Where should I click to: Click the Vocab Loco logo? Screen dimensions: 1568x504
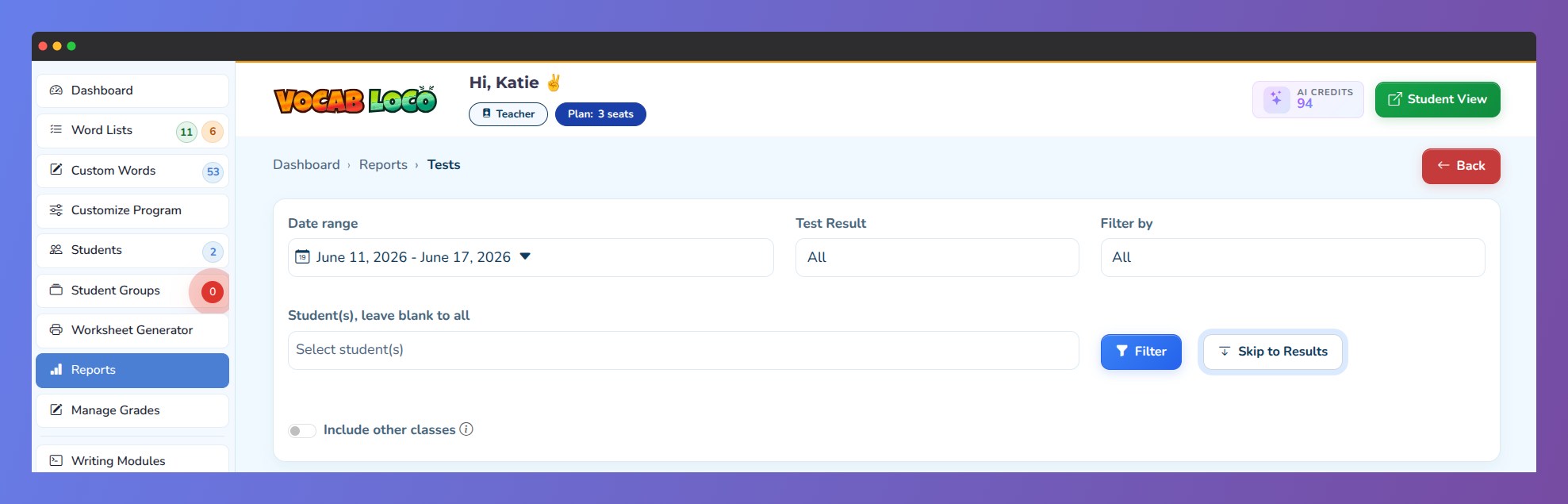tap(355, 100)
